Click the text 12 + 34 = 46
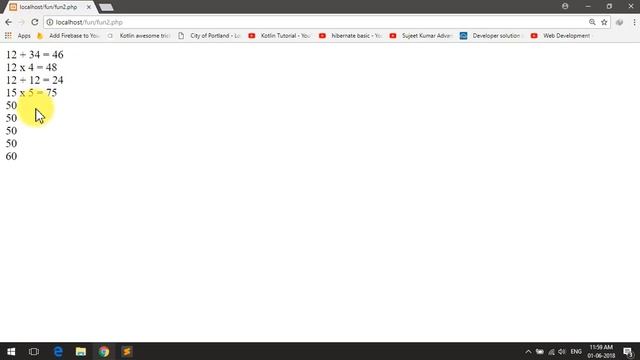The width and height of the screenshot is (640, 360). (x=35, y=55)
